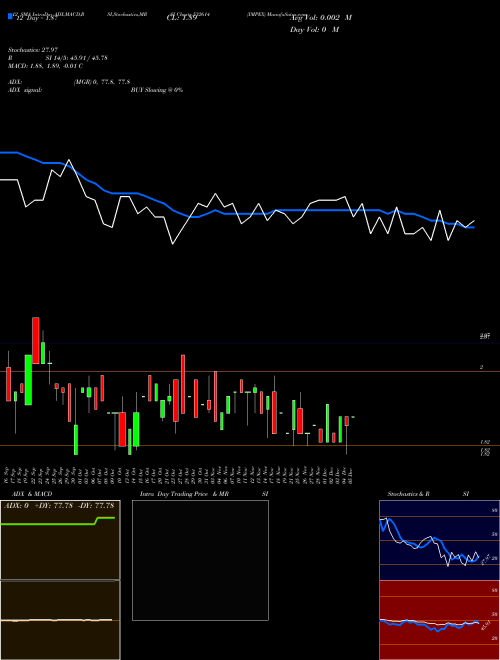The height and width of the screenshot is (660, 500).
Task: Click the 'BUY Slowing @ 0%' signal text
Action: [x=157, y=90]
